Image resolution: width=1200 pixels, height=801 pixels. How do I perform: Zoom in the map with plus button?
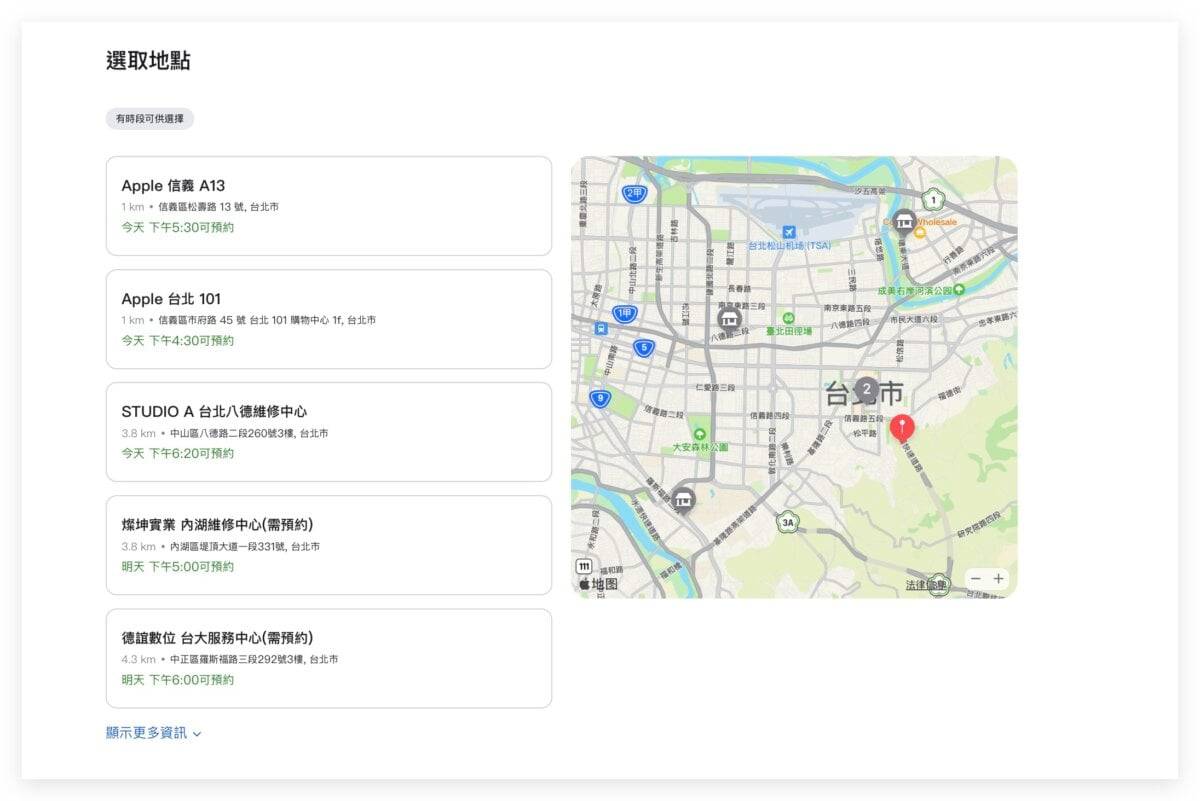[998, 579]
